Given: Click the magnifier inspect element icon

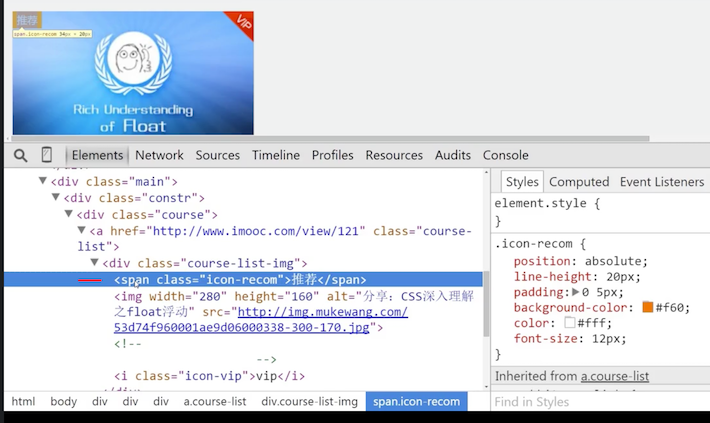Looking at the screenshot, I should (20, 155).
